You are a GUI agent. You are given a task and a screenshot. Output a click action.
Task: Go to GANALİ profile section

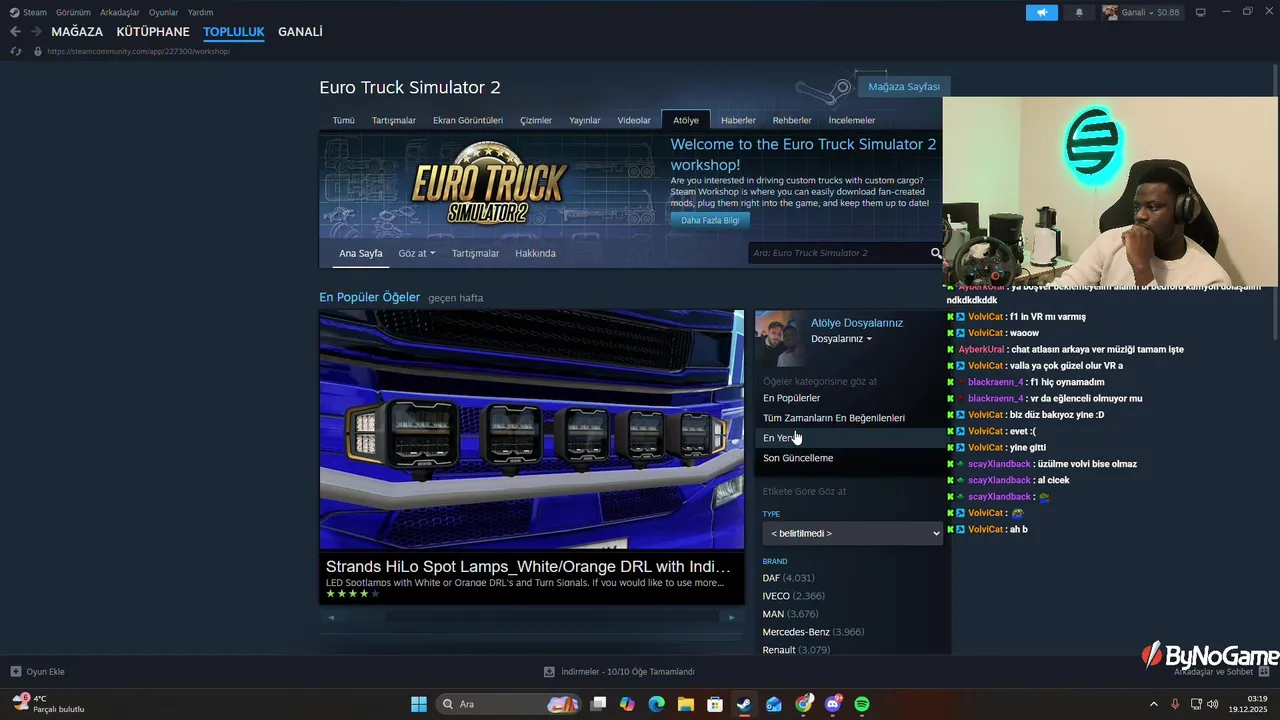300,32
